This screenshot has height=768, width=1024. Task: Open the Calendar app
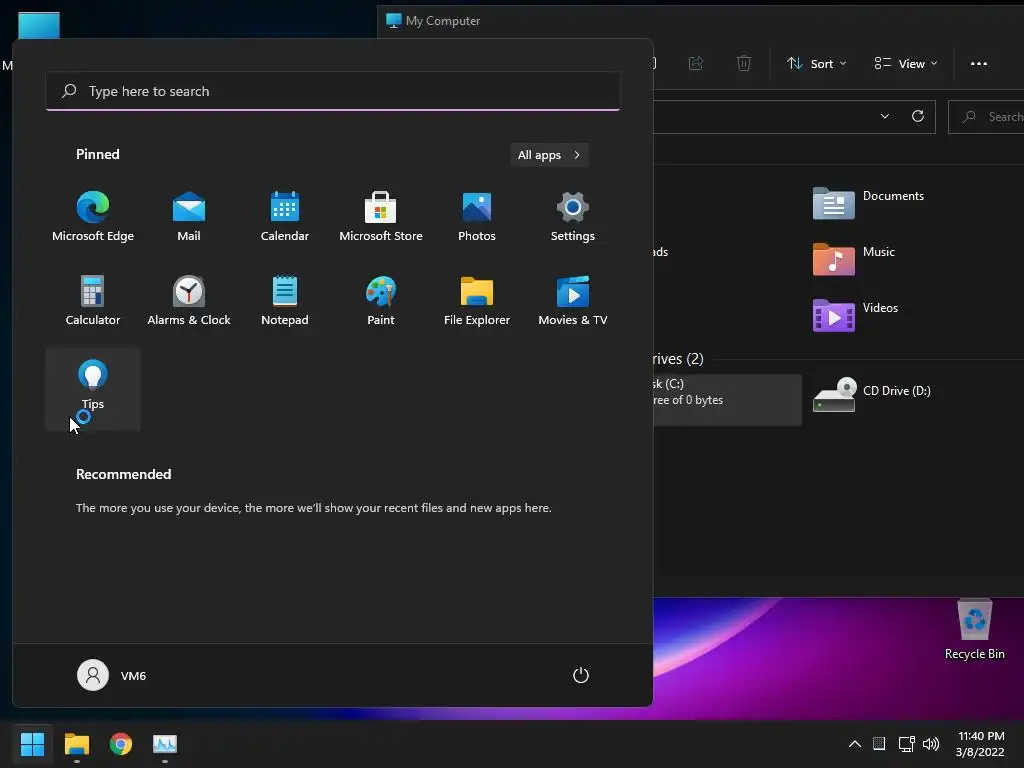(x=285, y=217)
